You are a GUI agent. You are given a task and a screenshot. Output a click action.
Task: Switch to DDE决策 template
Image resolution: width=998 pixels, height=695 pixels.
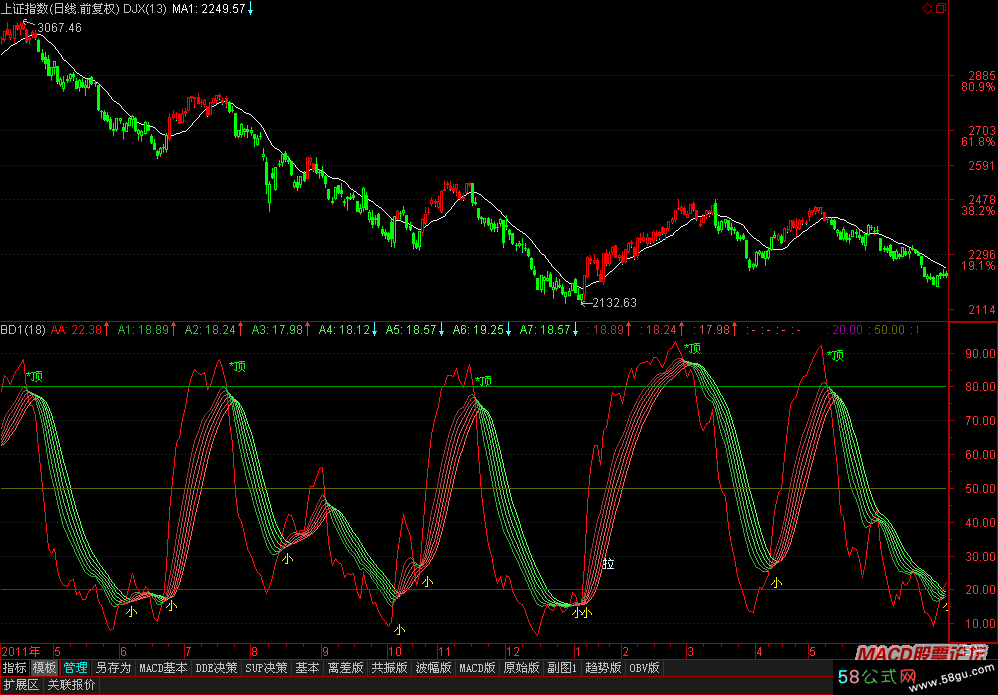pyautogui.click(x=218, y=667)
